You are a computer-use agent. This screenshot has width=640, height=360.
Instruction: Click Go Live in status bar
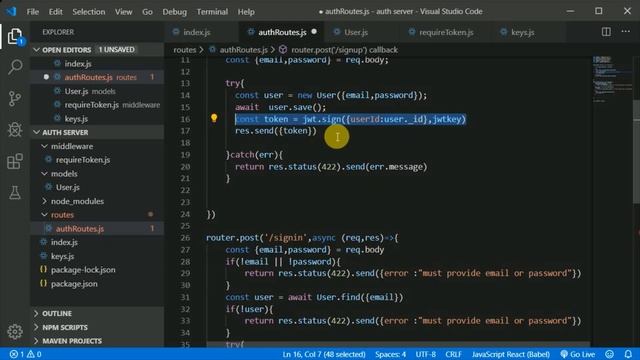[x=578, y=354]
